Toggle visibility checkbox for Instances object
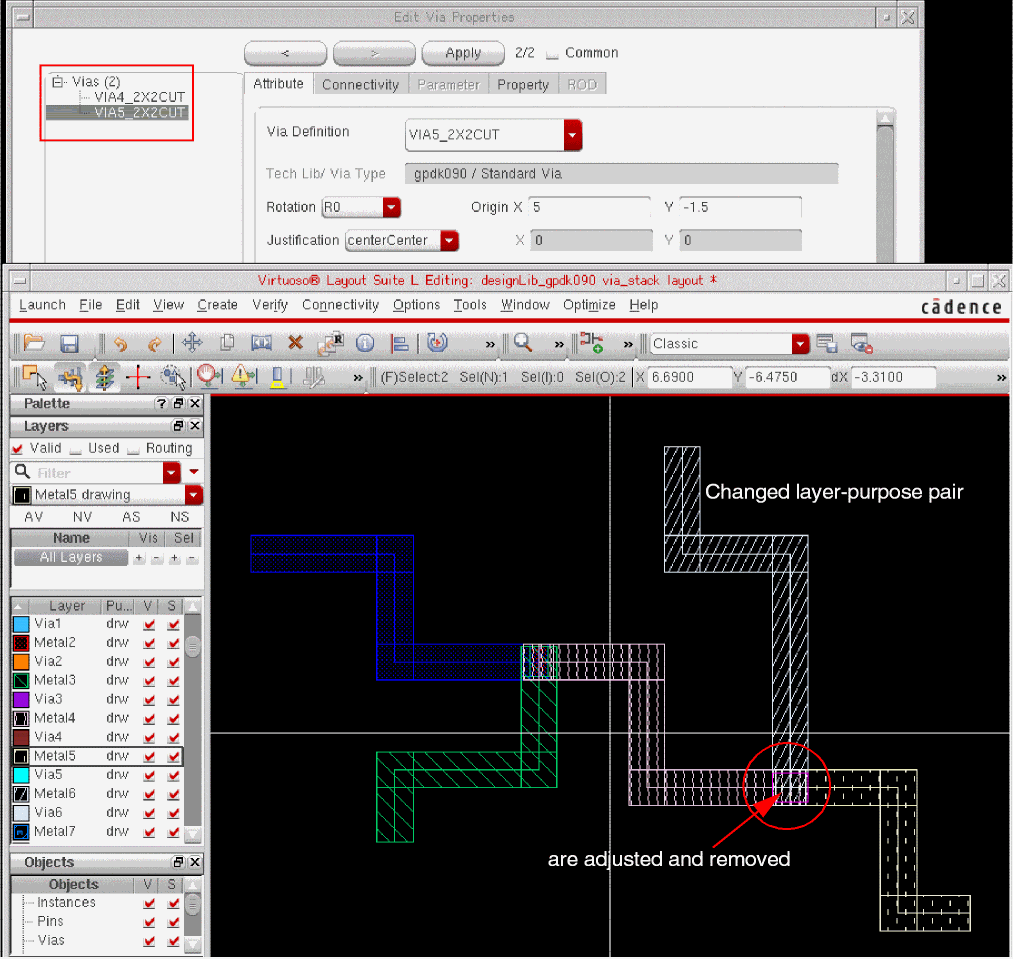Viewport: 1013px width, 959px height. (149, 903)
